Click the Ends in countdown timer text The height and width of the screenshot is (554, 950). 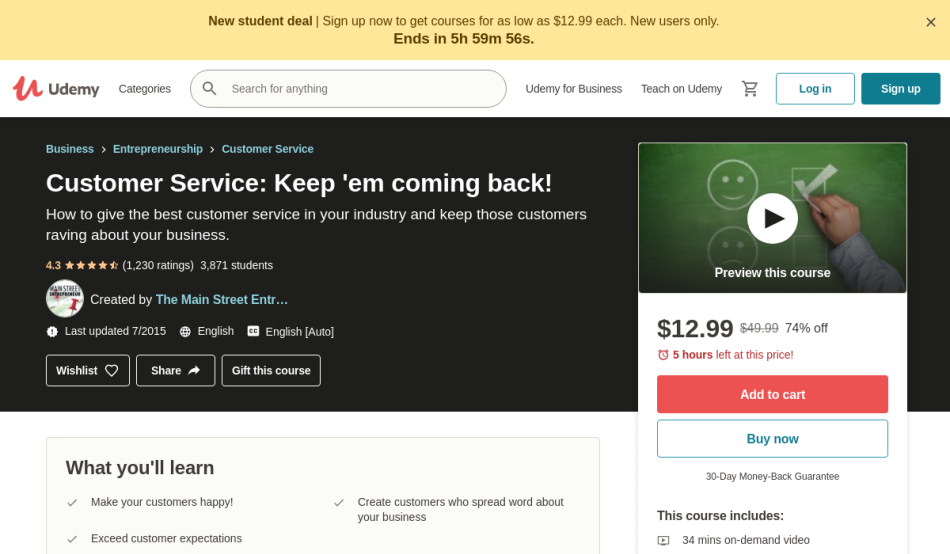(x=463, y=39)
